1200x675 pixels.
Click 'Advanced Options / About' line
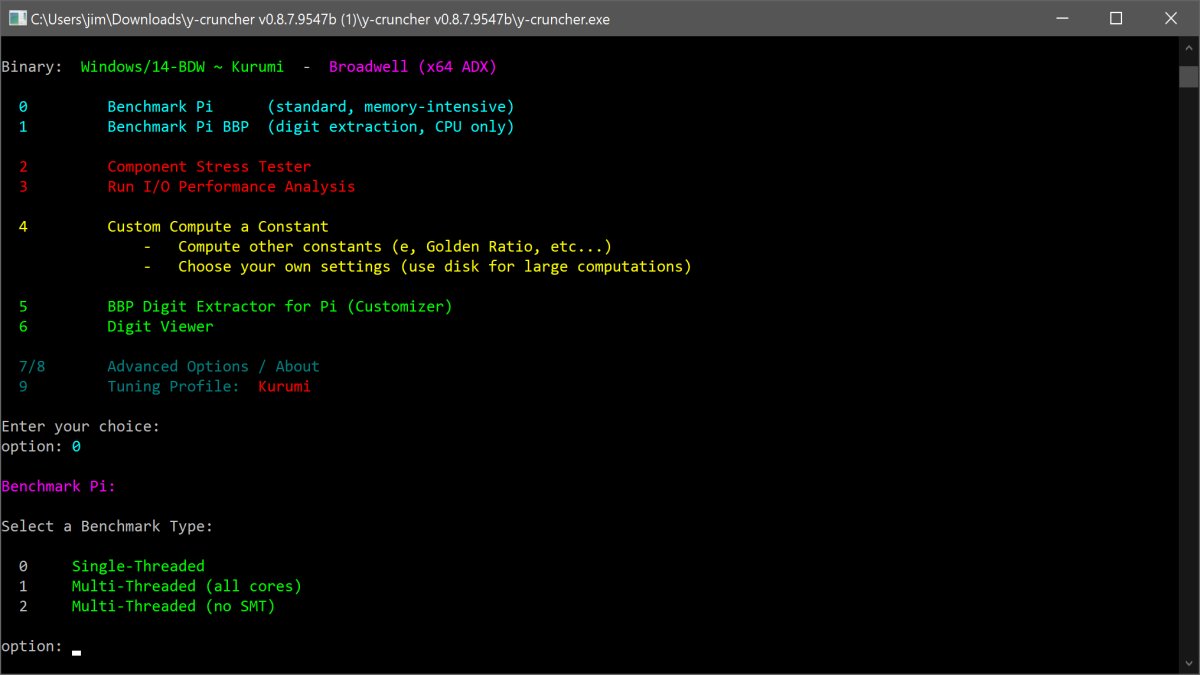(213, 367)
